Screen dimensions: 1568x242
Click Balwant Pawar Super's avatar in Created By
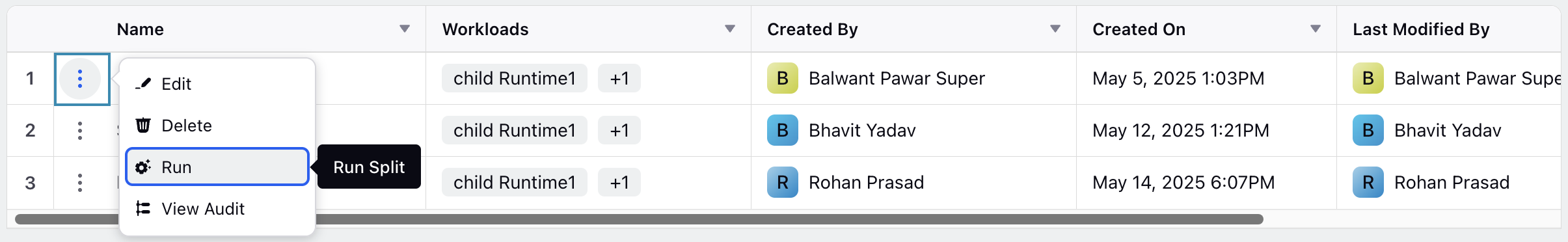point(783,79)
